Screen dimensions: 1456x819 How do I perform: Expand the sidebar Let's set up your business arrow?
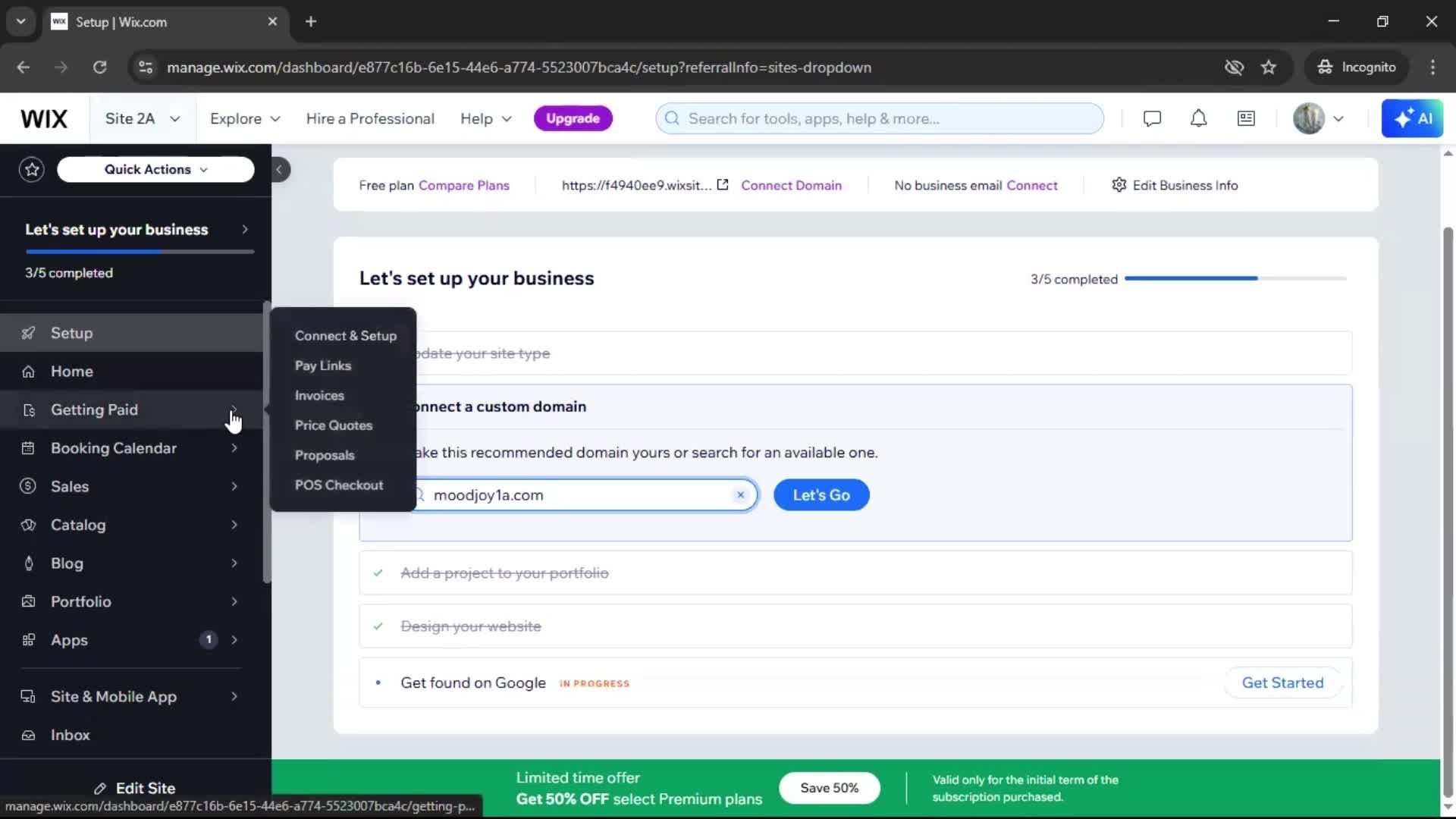coord(244,229)
